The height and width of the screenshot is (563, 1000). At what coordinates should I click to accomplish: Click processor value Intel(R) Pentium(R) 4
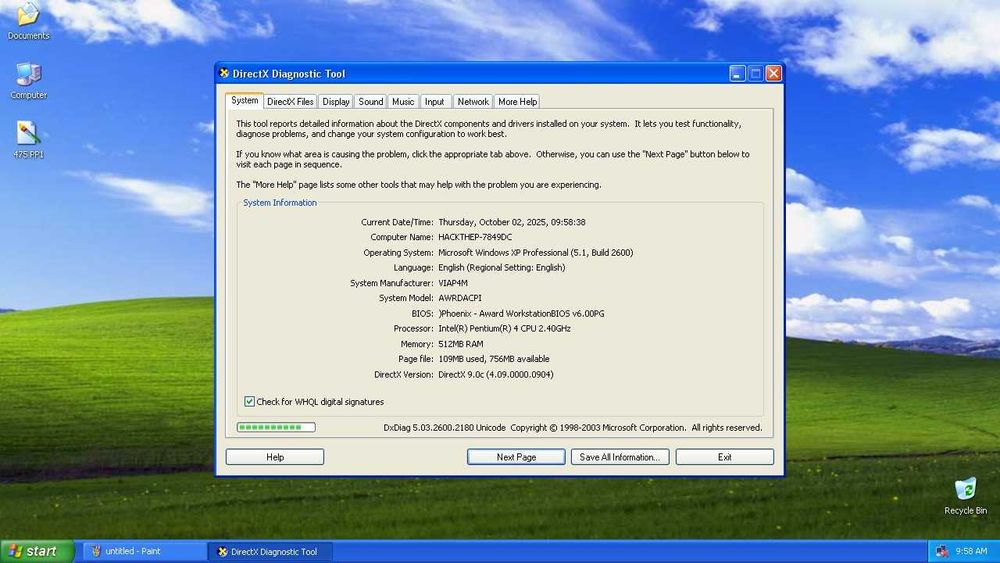point(504,328)
